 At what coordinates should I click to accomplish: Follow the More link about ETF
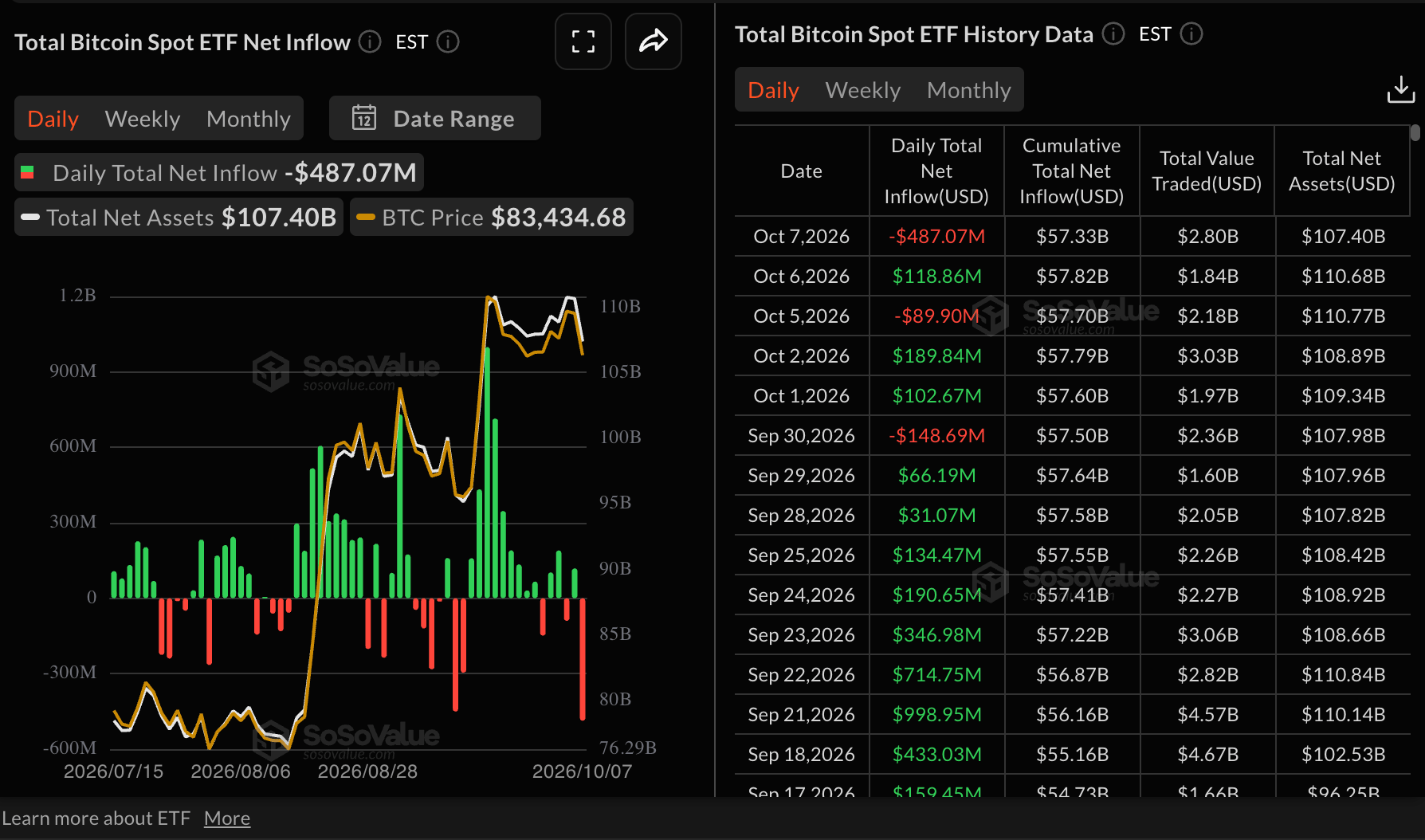[x=227, y=818]
